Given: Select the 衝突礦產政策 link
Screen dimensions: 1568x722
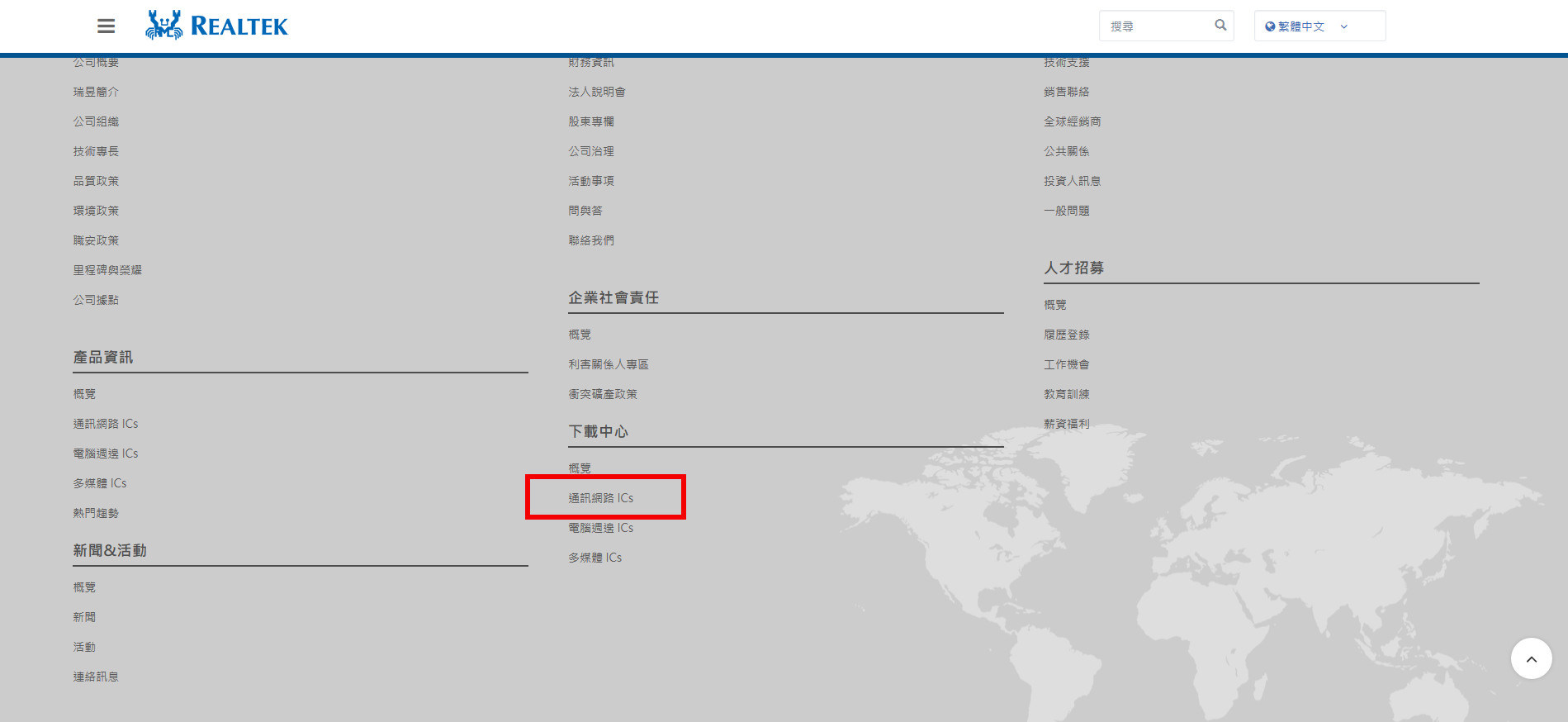Looking at the screenshot, I should [x=602, y=394].
